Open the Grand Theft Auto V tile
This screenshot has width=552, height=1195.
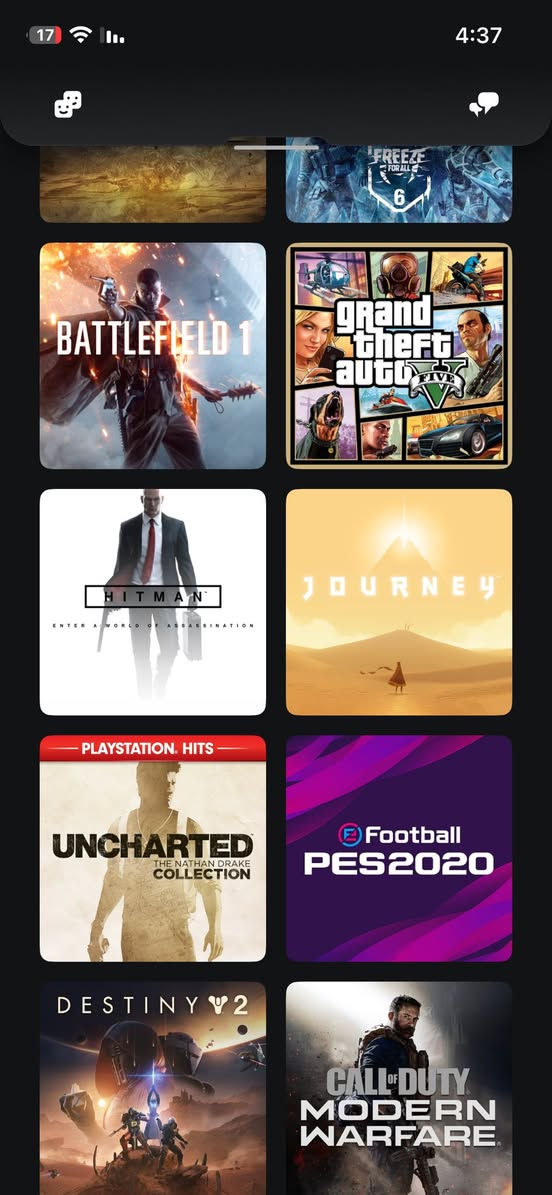(x=399, y=355)
